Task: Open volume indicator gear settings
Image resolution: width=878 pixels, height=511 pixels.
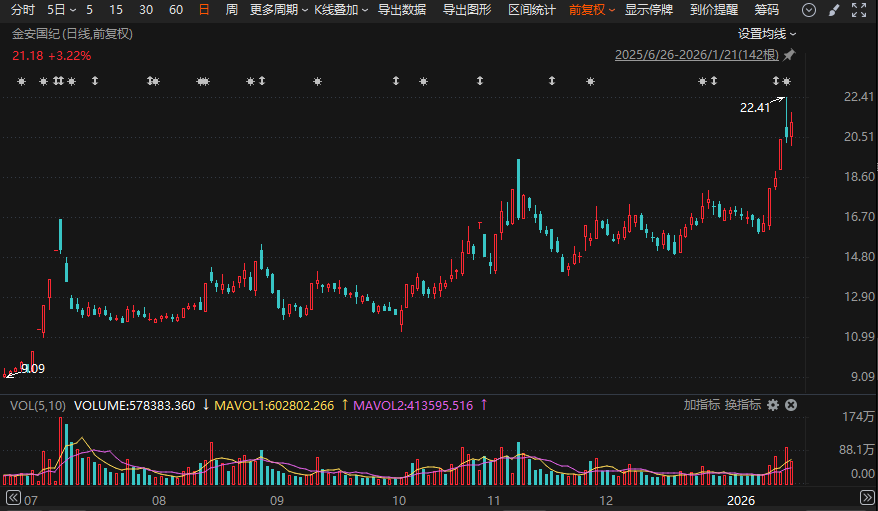Action: (771, 405)
